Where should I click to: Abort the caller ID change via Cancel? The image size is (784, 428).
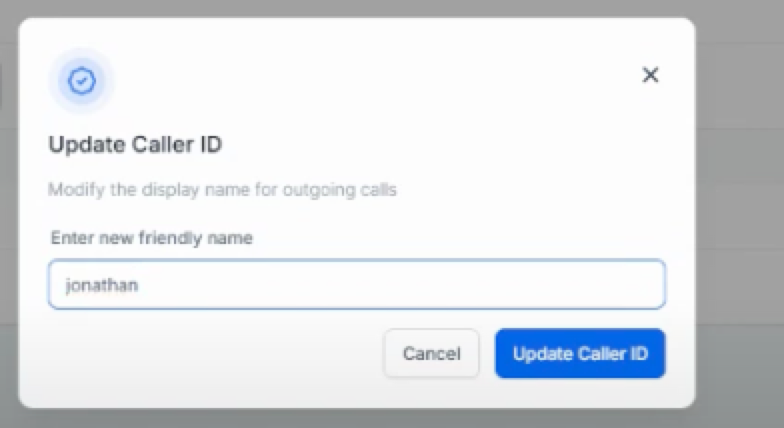[431, 354]
